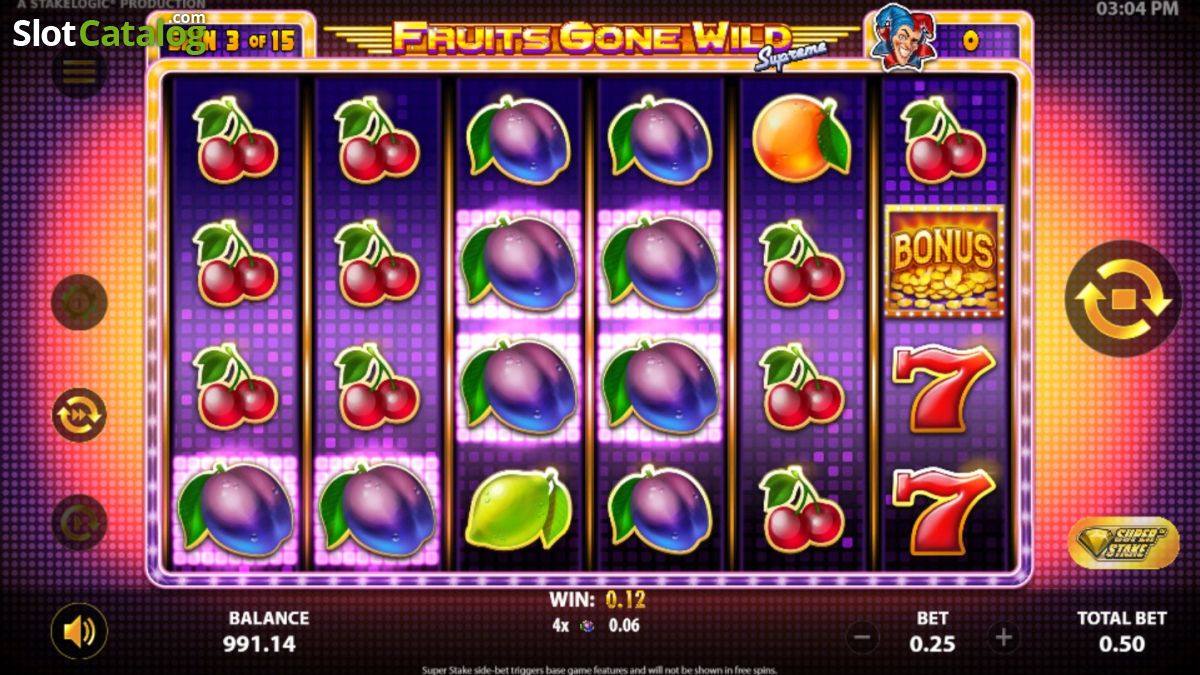Click the green lemon symbol
The height and width of the screenshot is (675, 1200).
pos(518,507)
